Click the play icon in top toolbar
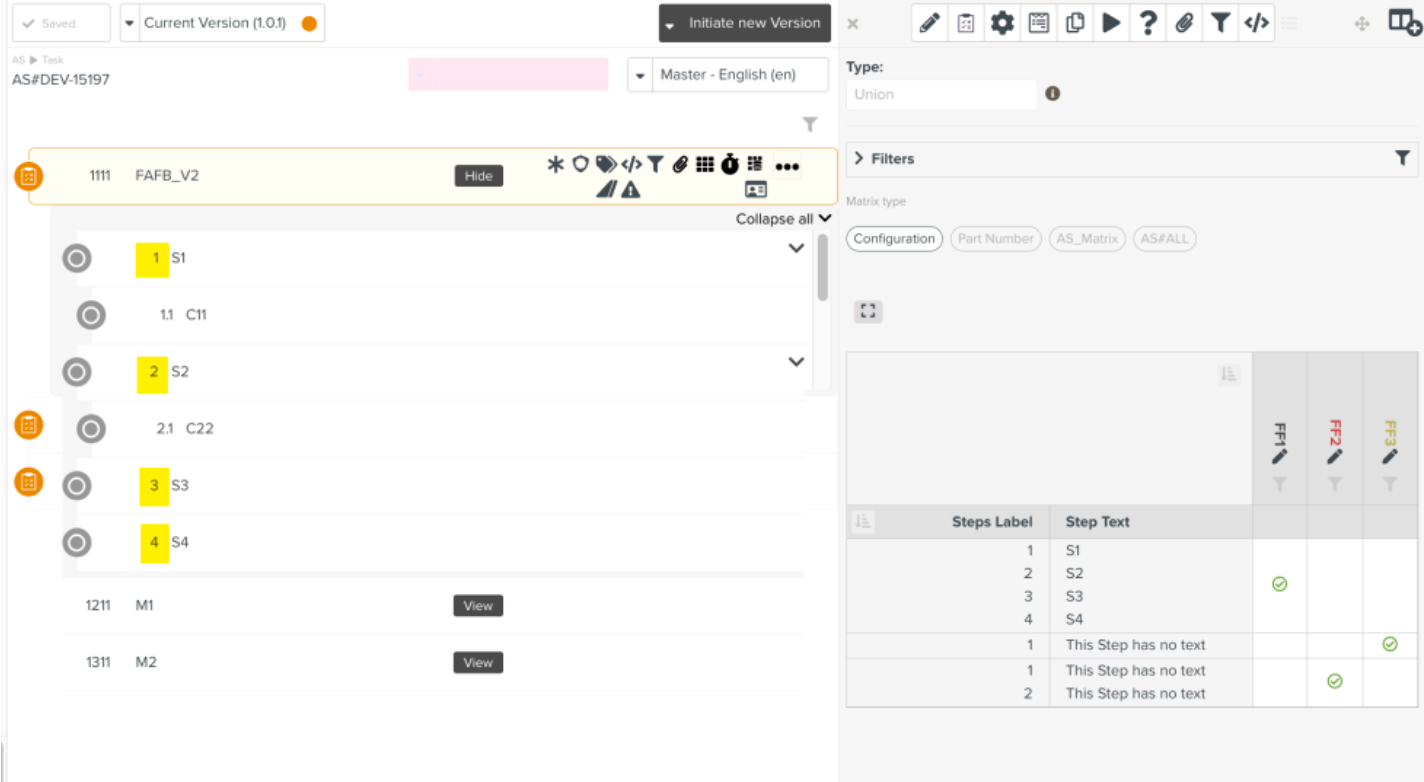Image resolution: width=1424 pixels, height=782 pixels. (x=1111, y=23)
